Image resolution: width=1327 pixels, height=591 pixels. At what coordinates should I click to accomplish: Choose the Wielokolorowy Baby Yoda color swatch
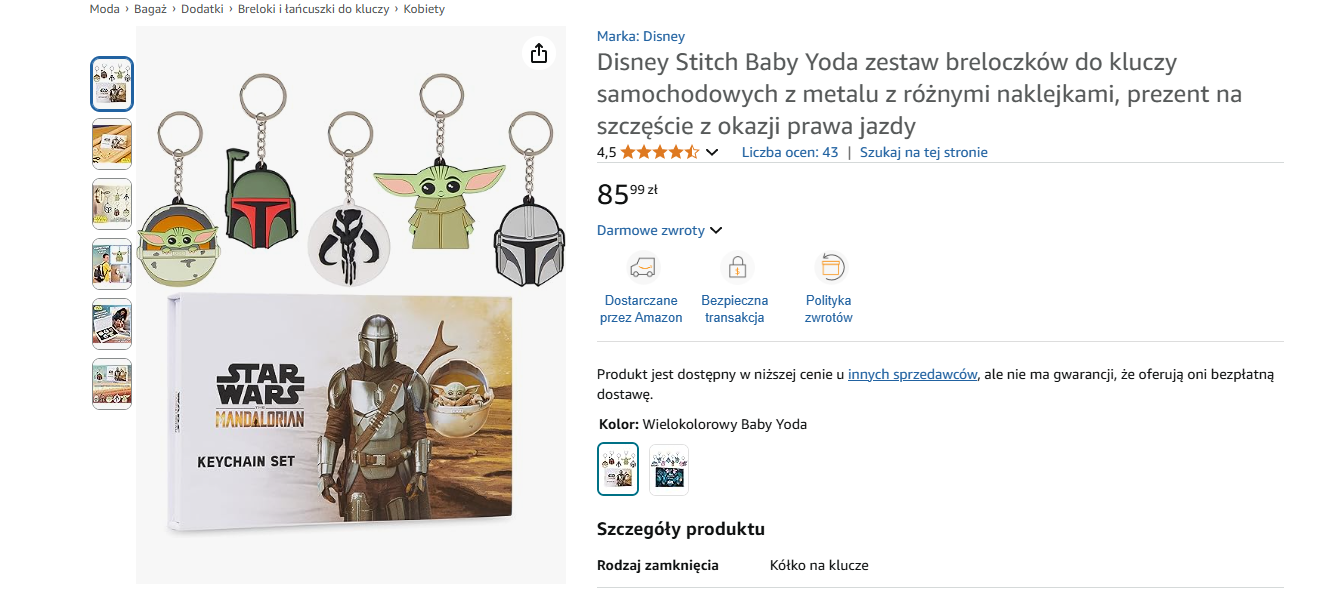click(618, 469)
